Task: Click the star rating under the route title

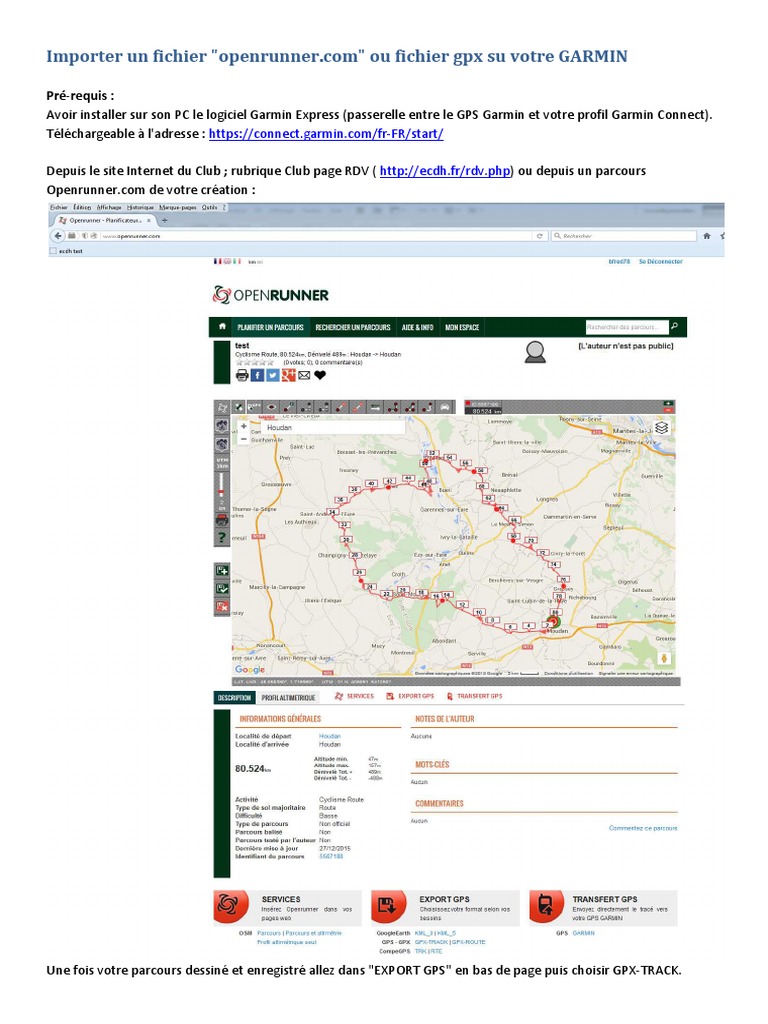Action: click(x=255, y=362)
